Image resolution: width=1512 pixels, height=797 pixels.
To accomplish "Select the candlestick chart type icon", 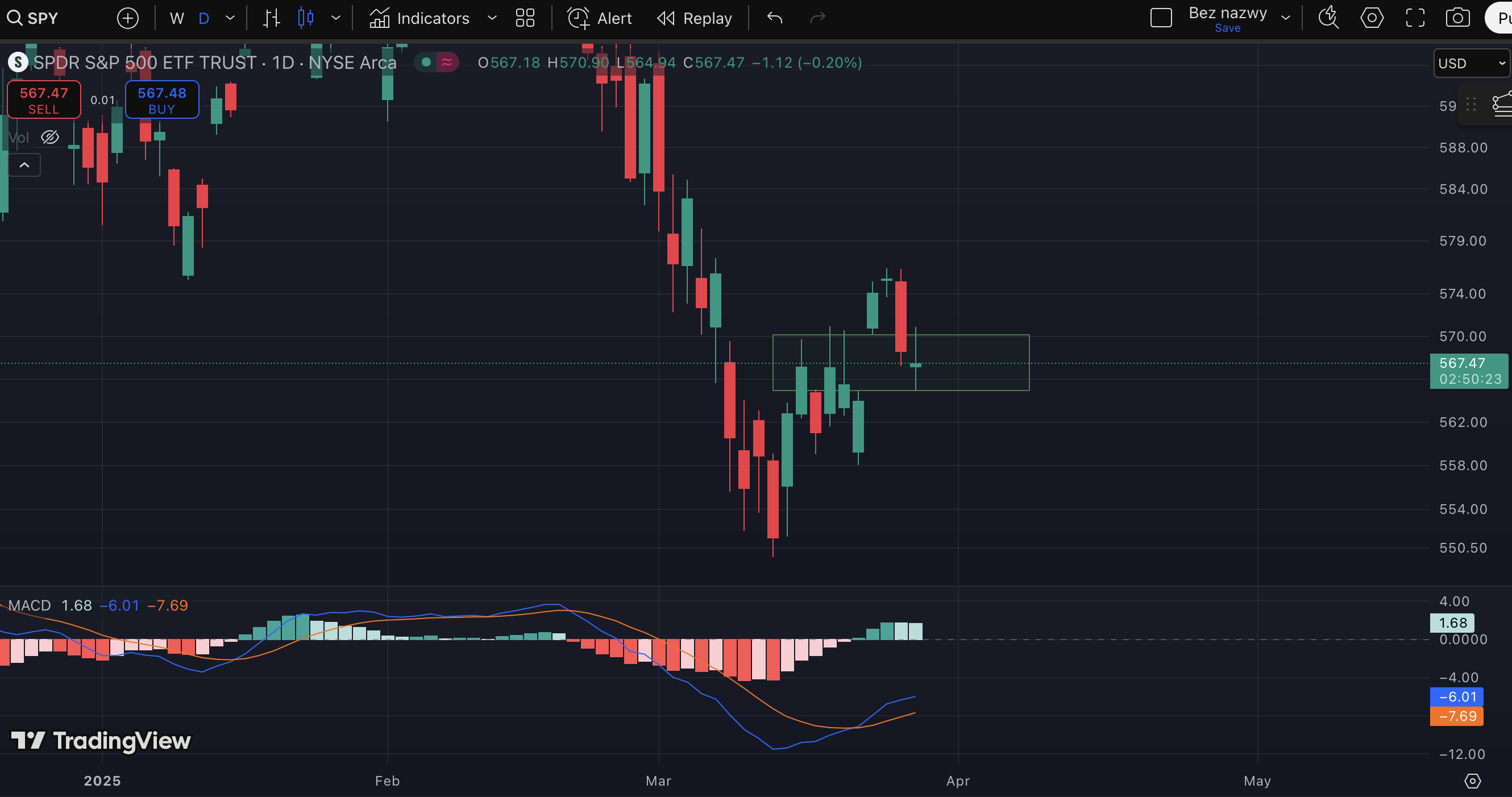I will [306, 18].
